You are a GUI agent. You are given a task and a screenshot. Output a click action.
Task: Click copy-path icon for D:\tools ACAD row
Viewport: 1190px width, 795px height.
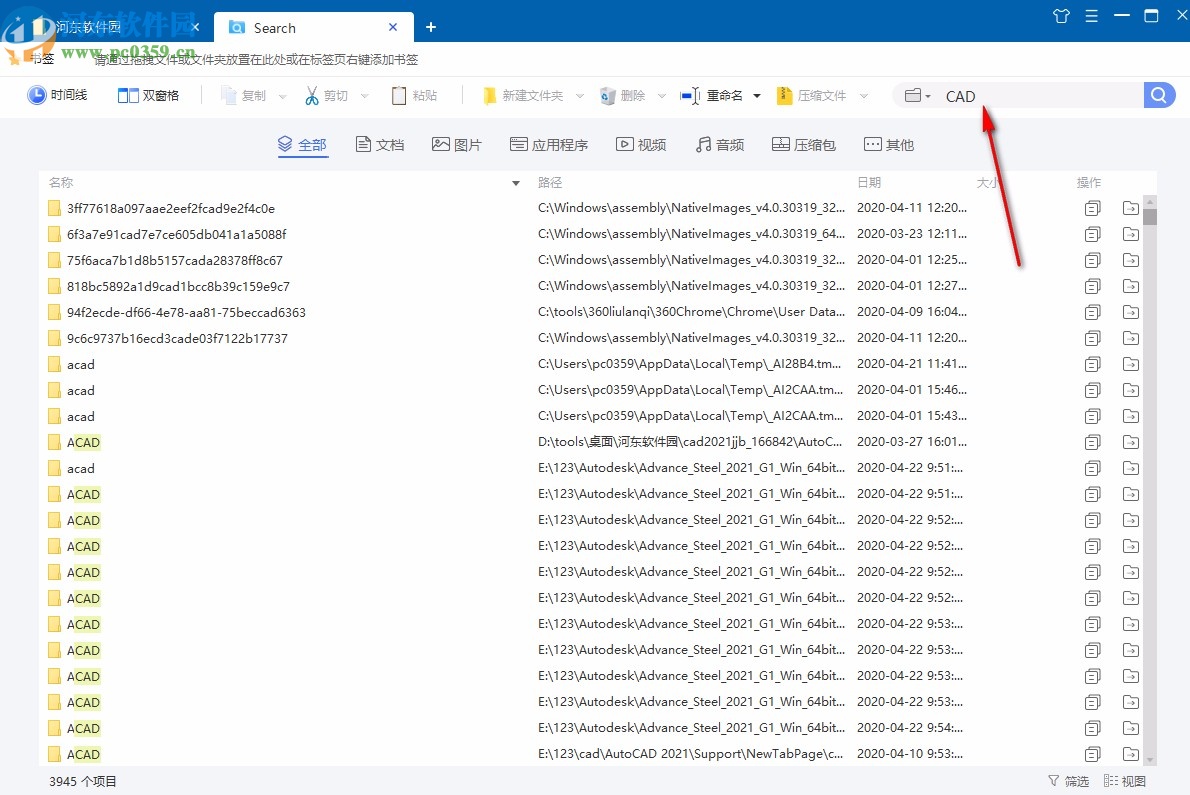(x=1092, y=442)
